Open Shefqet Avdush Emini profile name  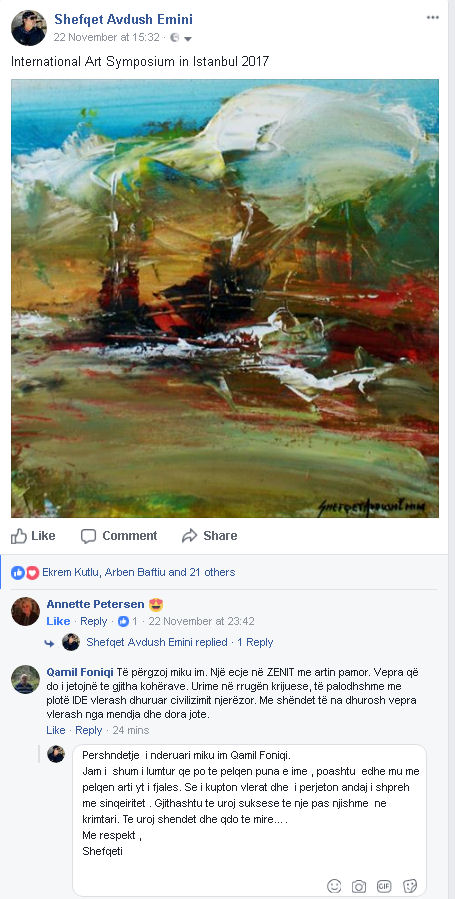click(123, 19)
